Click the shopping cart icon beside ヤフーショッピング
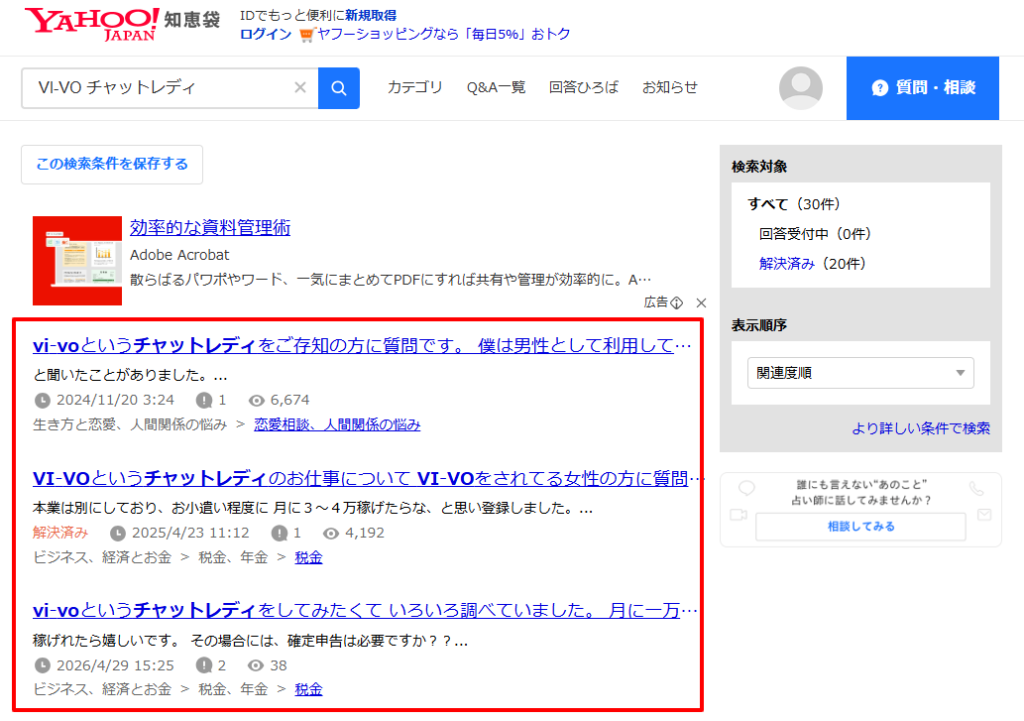 click(306, 35)
